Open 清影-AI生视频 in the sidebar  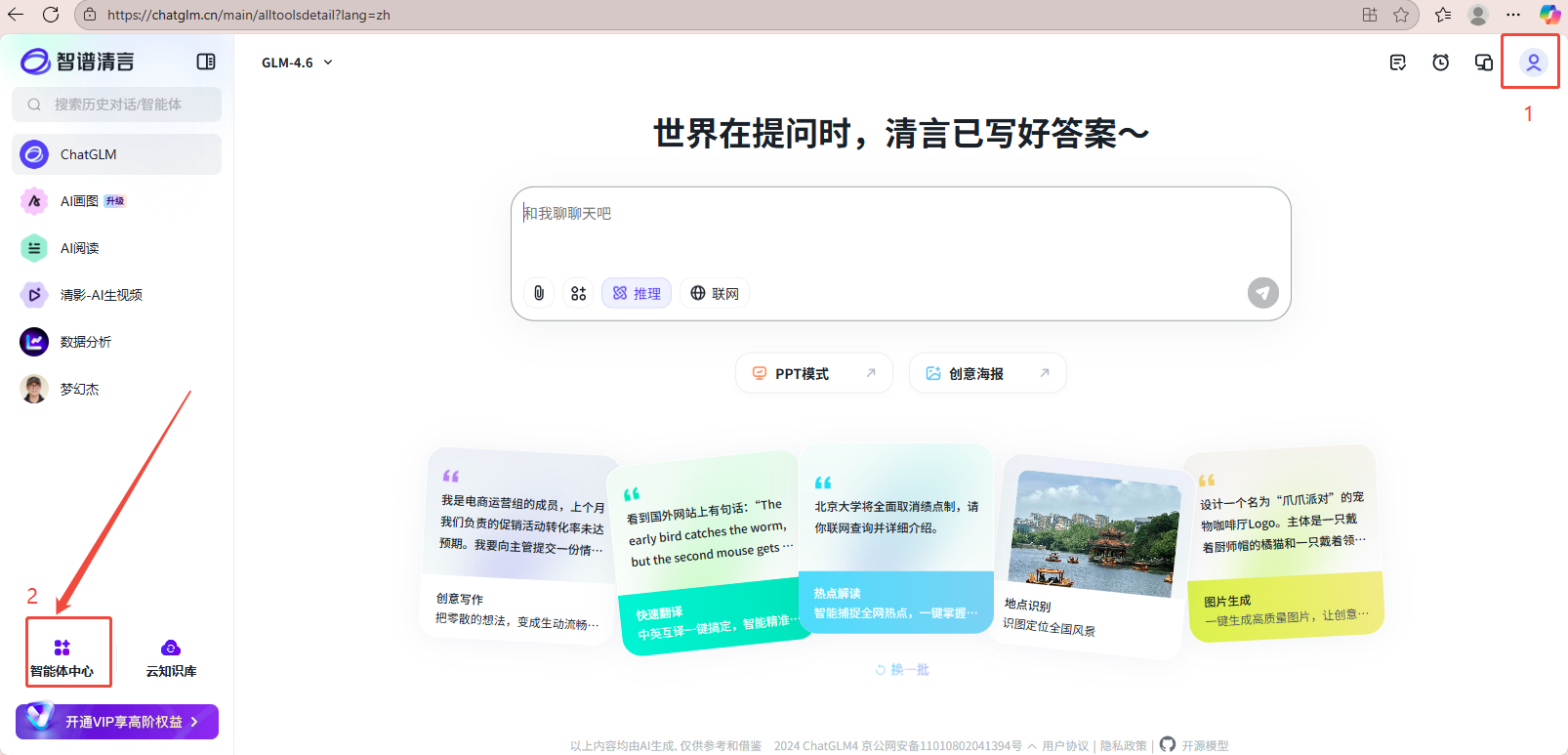[x=116, y=295]
